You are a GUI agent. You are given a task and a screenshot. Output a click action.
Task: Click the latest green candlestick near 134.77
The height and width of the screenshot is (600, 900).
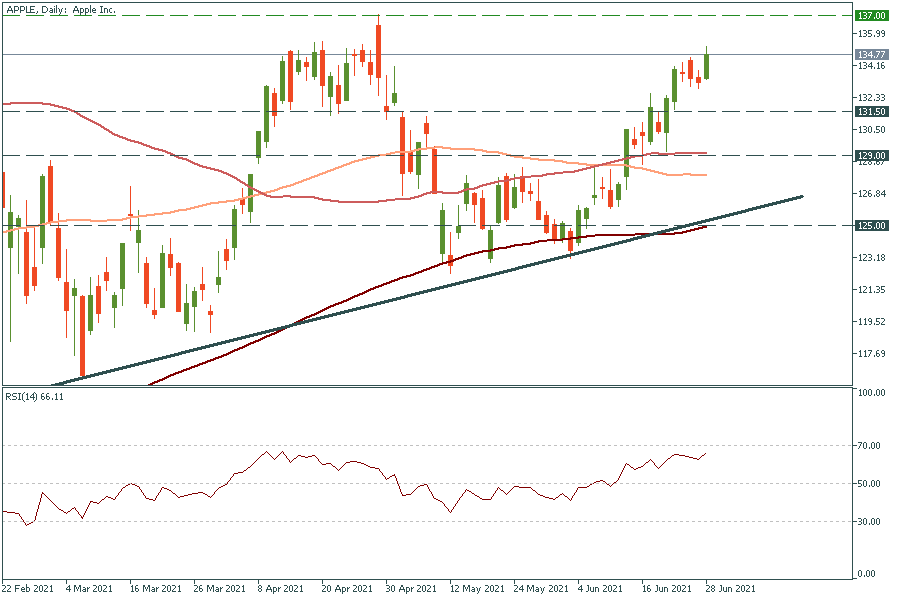(x=707, y=66)
